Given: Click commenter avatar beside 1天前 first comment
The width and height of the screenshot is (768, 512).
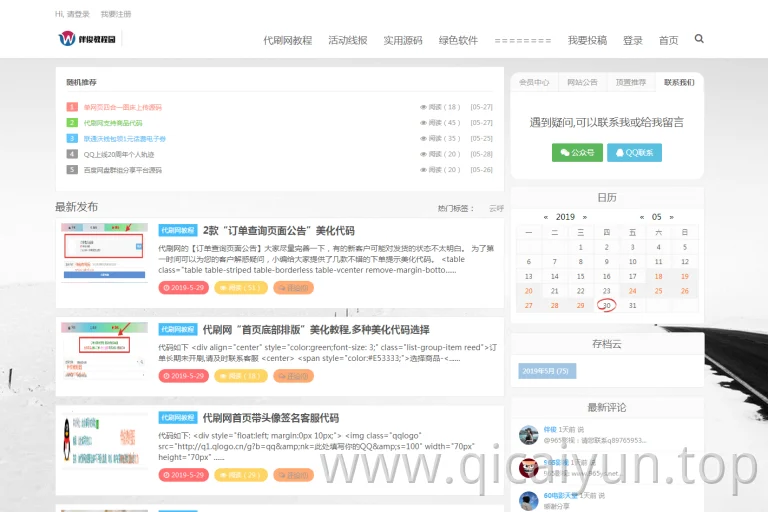Looking at the screenshot, I should (x=528, y=435).
